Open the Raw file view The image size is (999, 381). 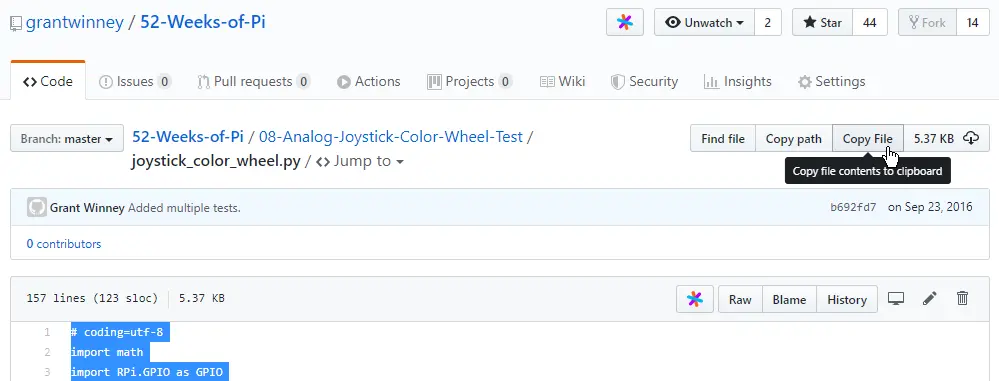740,299
